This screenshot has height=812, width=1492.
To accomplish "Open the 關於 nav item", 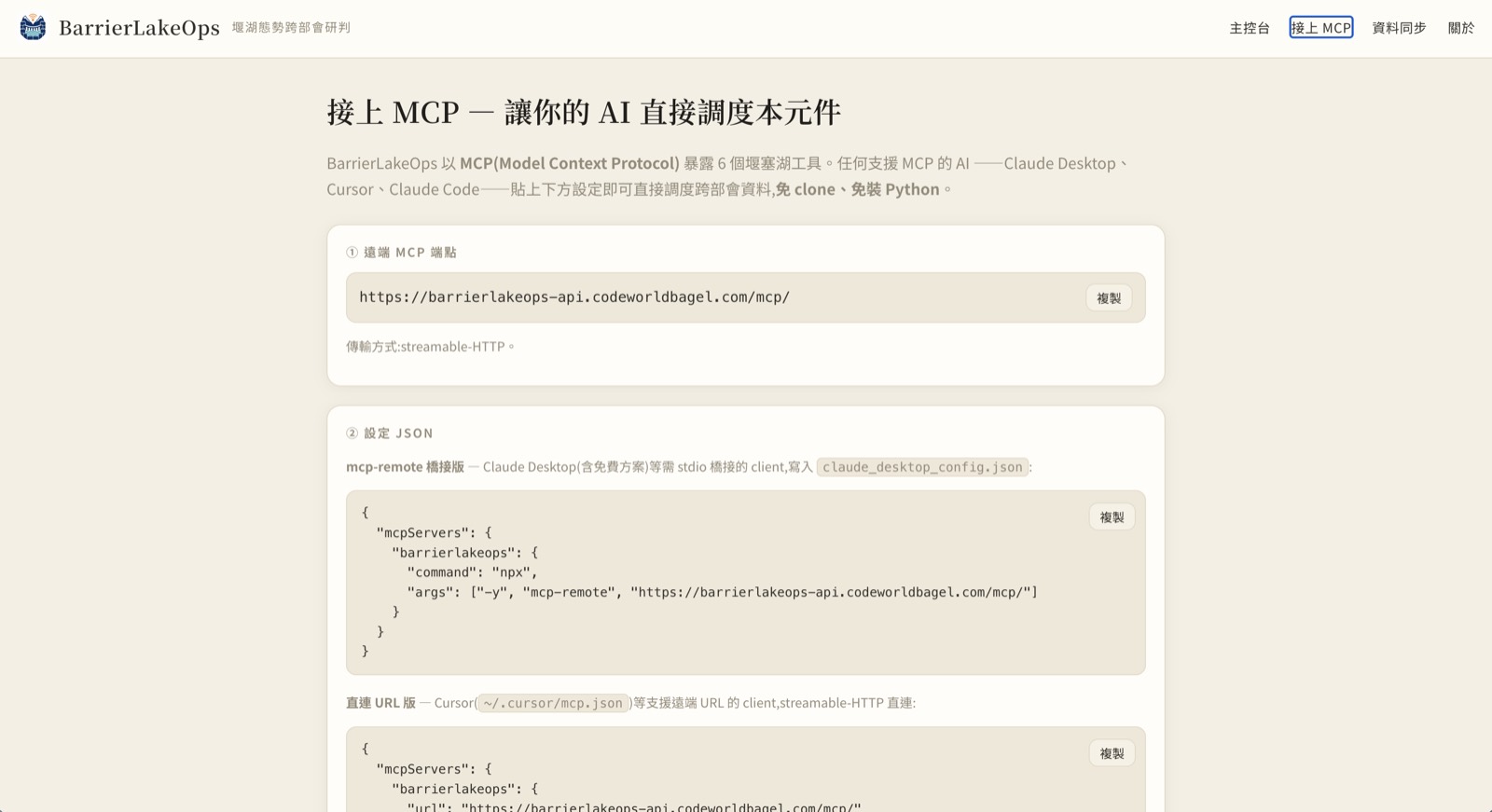I will (x=1461, y=28).
